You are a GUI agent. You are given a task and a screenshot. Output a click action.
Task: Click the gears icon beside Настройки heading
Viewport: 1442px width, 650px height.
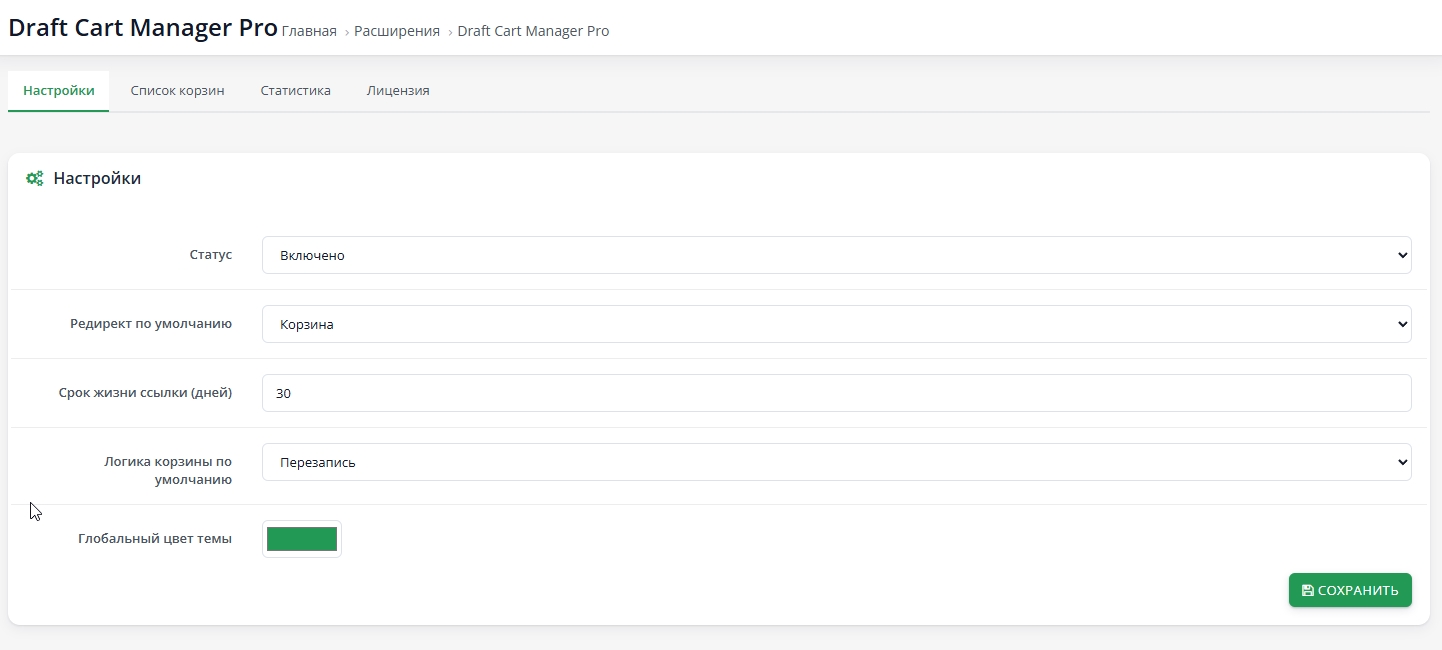tap(34, 179)
